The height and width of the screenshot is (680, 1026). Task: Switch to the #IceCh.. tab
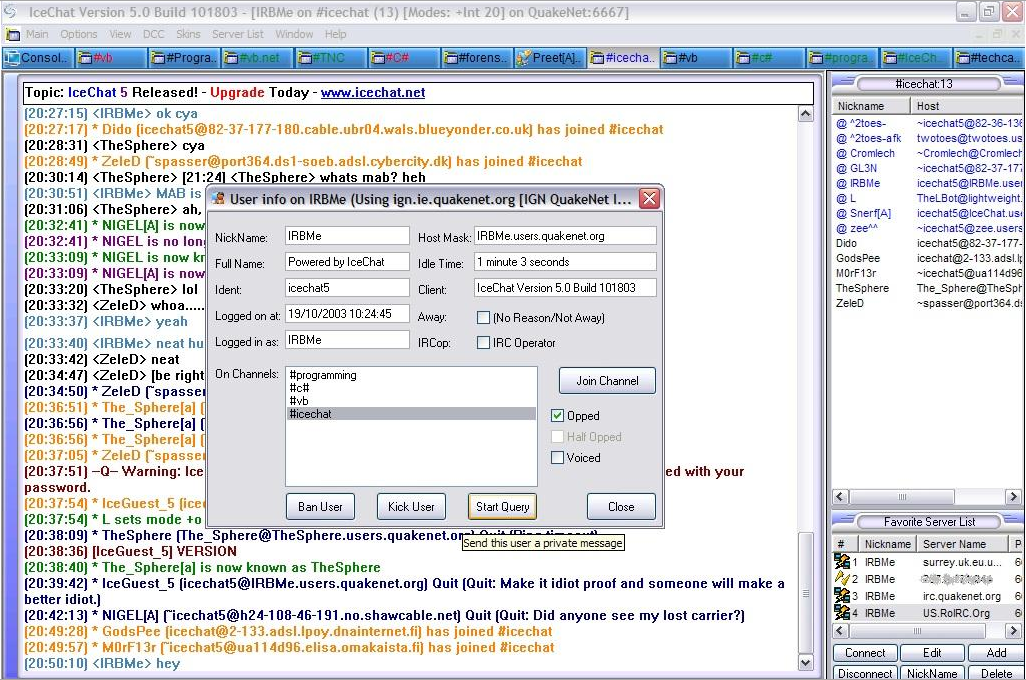915,58
